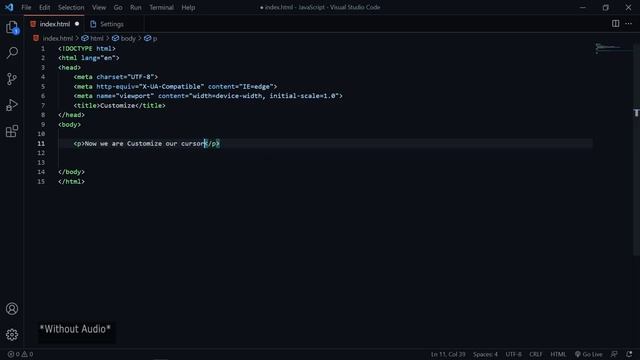Change encoding via UTF-8 status entry
Viewport: 640px width, 360px height.
pyautogui.click(x=513, y=354)
